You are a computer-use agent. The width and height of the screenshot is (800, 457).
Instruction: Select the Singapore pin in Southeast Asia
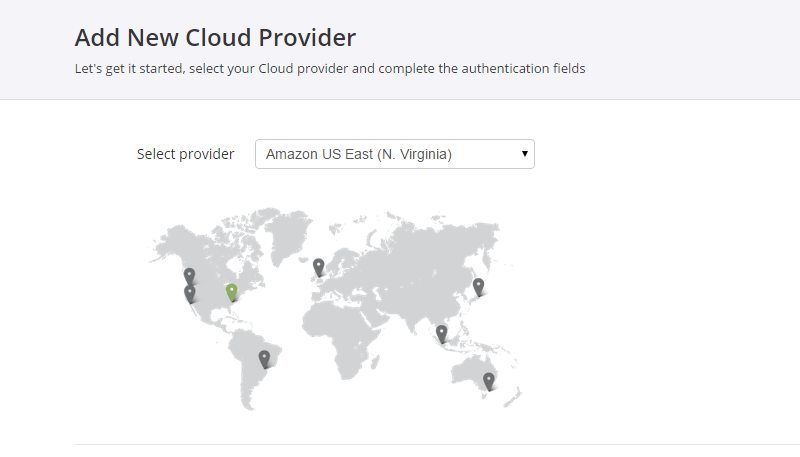pyautogui.click(x=441, y=334)
